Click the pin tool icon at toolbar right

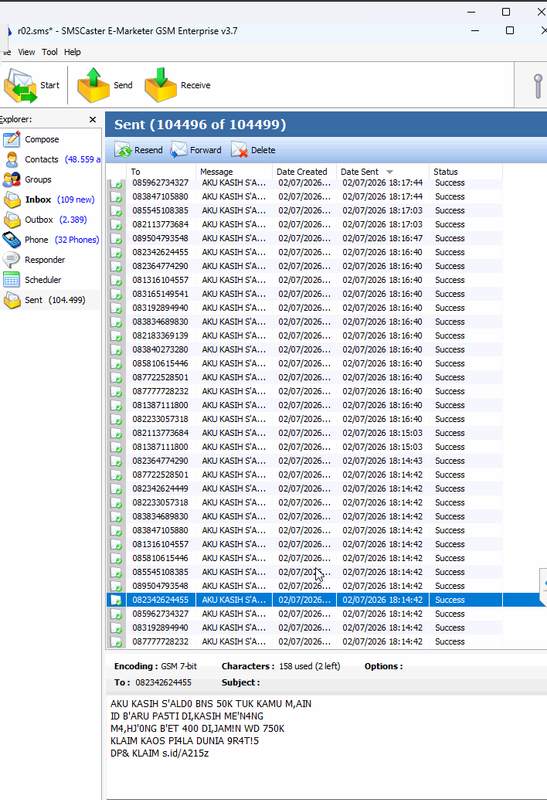point(538,85)
